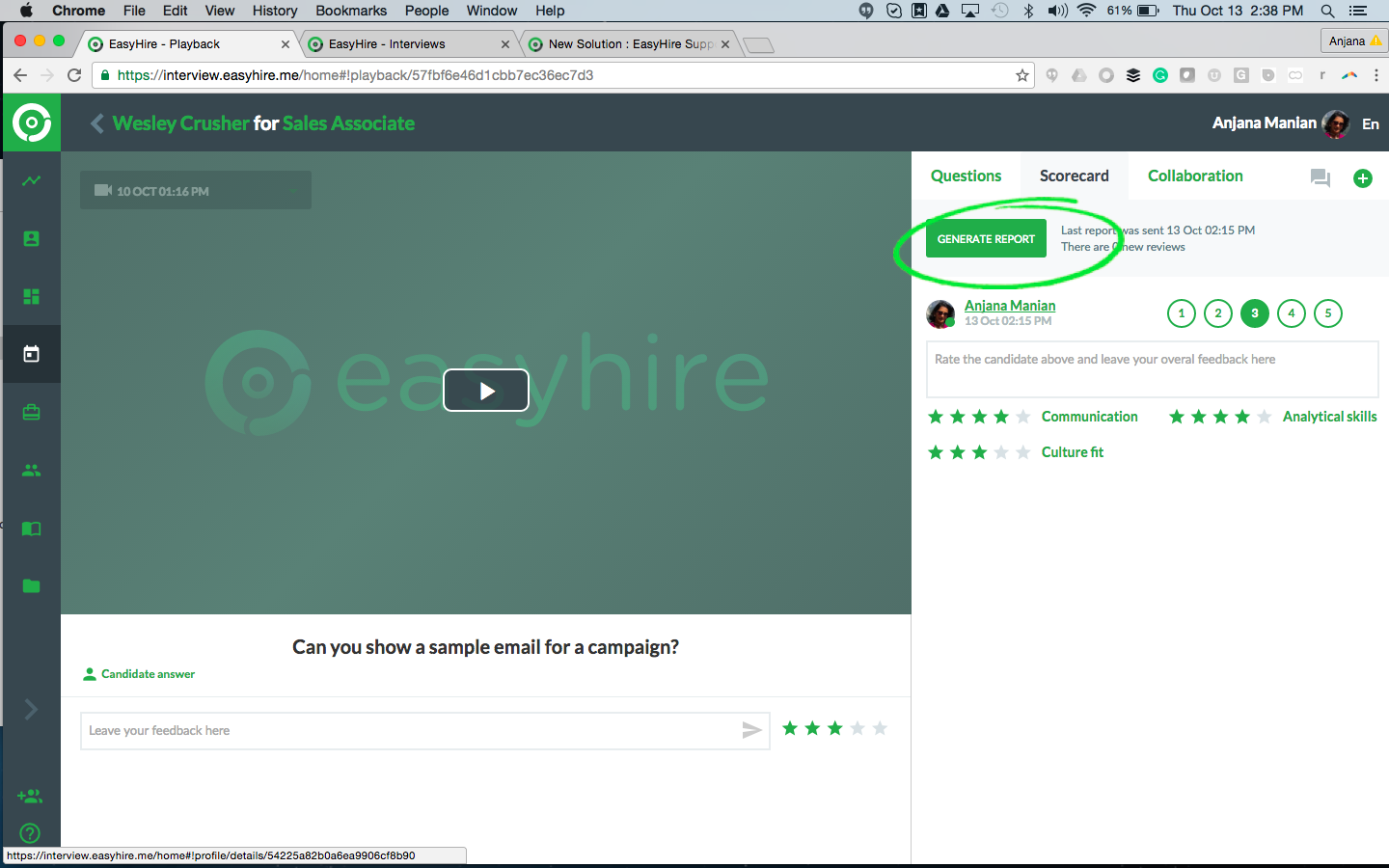Open Wesley Crusher candidate link in header
Screen dimensions: 1389x868
(x=180, y=123)
